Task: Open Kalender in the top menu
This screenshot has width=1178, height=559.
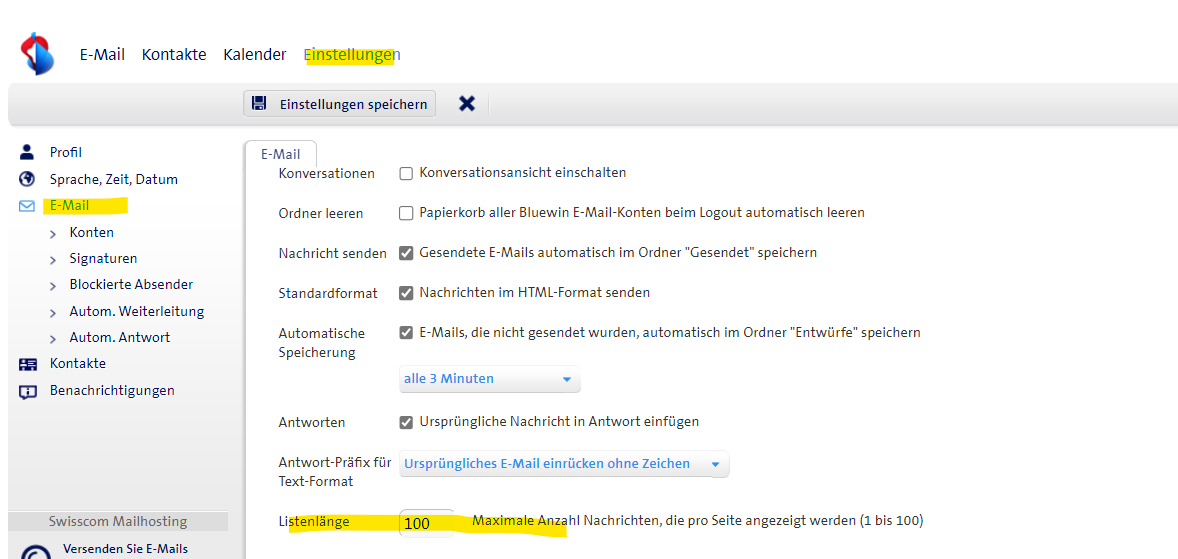Action: pos(255,55)
